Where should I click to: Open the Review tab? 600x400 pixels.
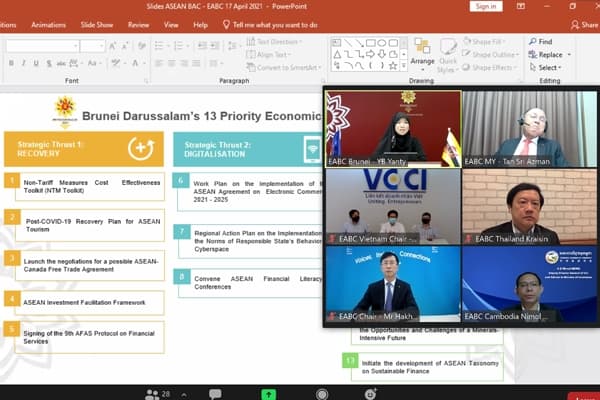point(138,24)
